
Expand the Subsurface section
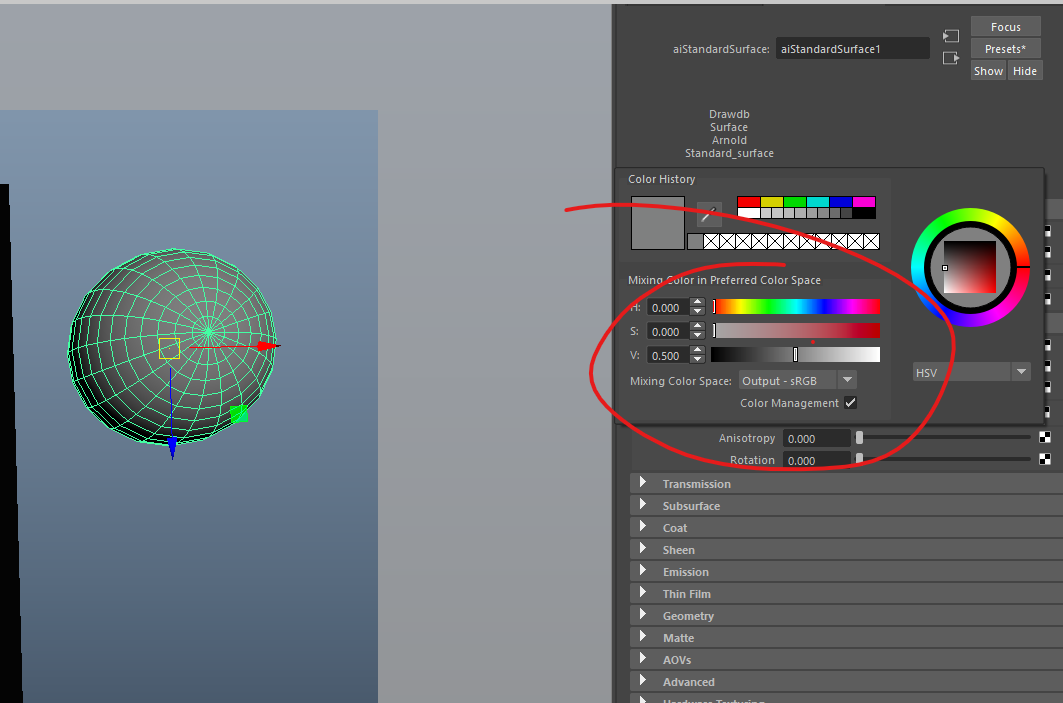(642, 506)
